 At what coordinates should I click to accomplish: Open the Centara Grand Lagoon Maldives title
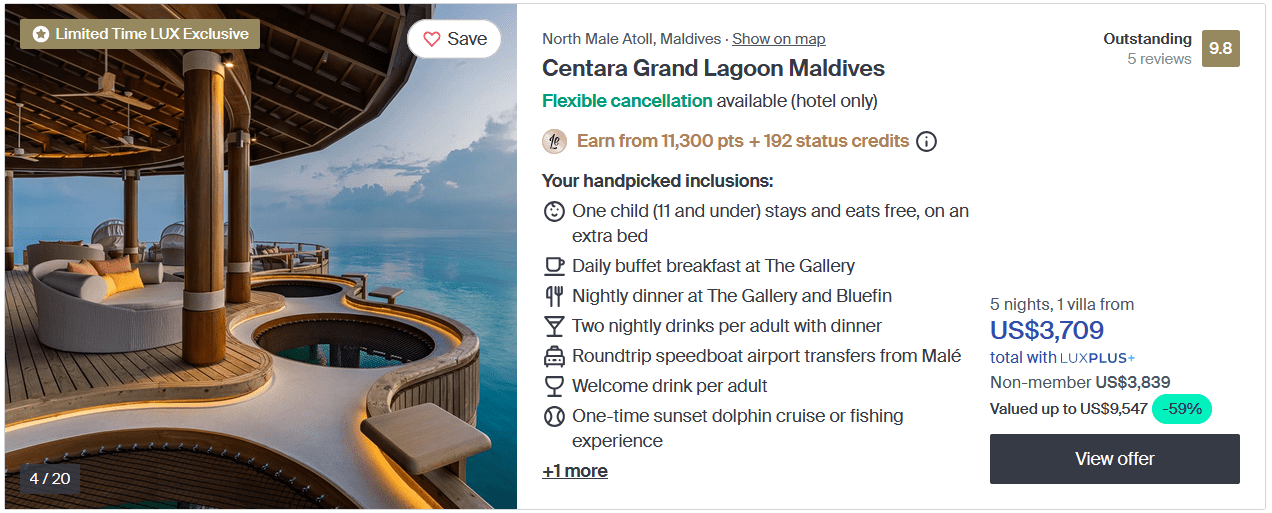click(x=713, y=69)
